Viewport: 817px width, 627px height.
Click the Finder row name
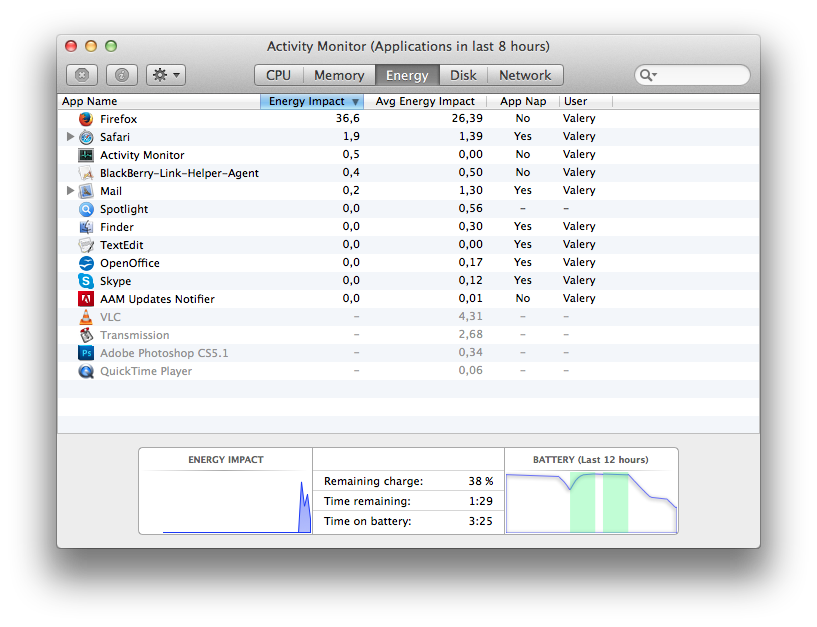click(x=117, y=227)
